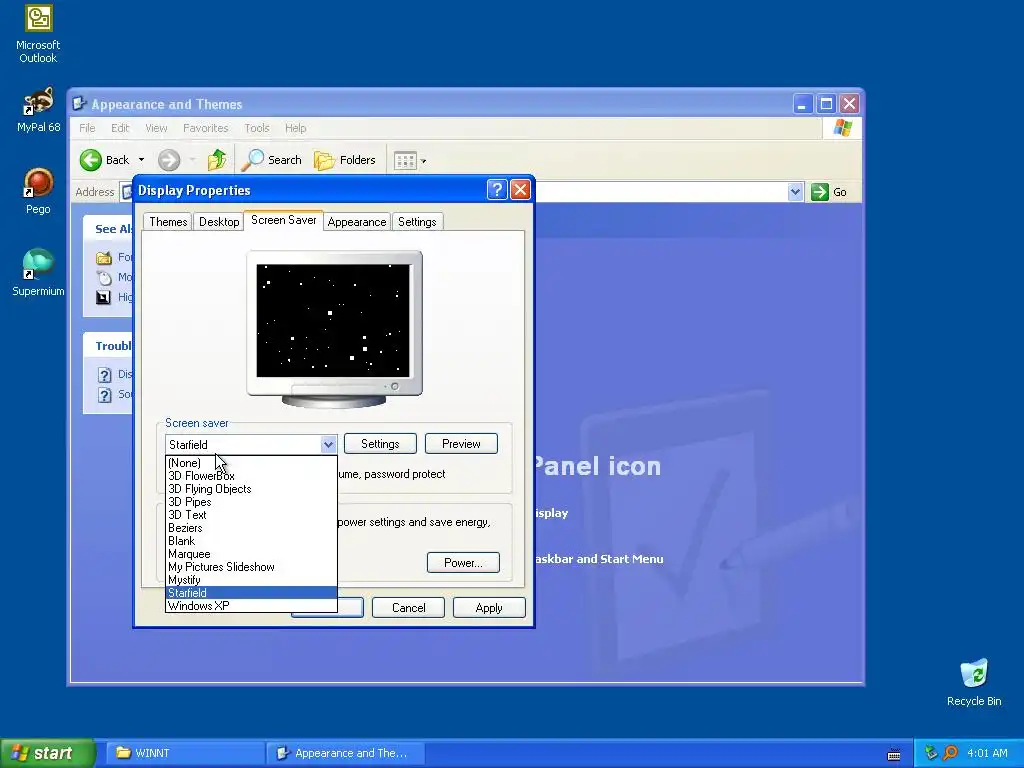
Task: Select the Screen Saver tab
Action: 283,220
